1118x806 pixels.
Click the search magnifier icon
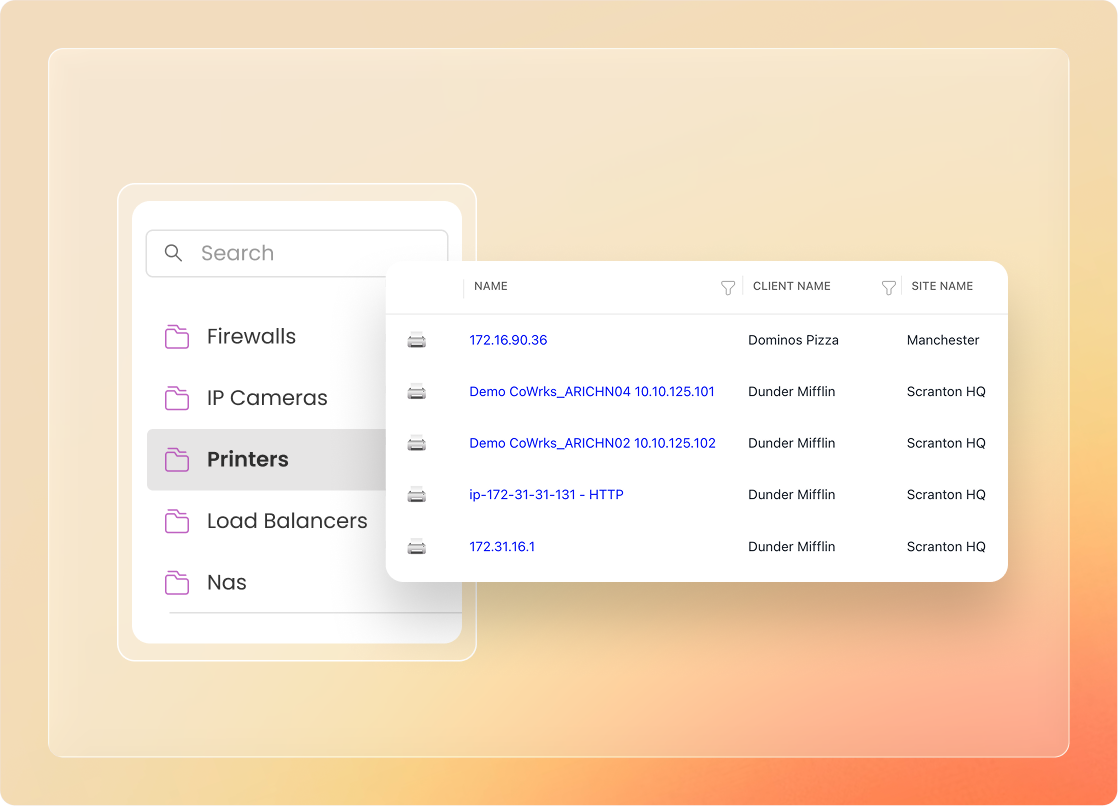tap(174, 253)
